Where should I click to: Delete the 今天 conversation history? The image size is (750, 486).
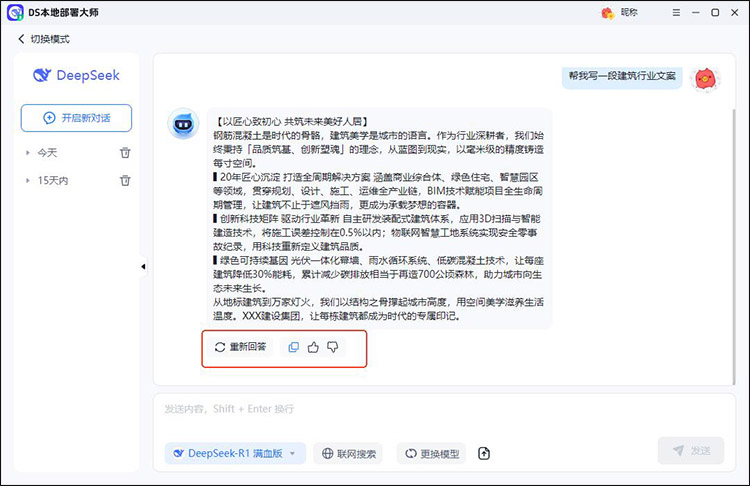click(125, 153)
